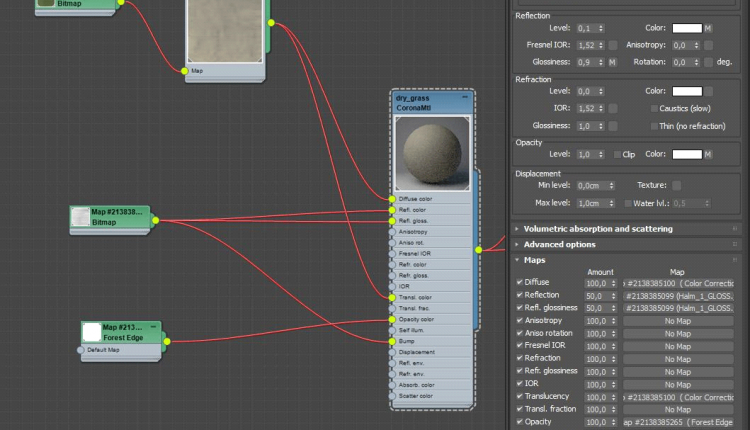Open the Reflection map slot button
Viewport: 750px width, 430px height.
(x=678, y=296)
